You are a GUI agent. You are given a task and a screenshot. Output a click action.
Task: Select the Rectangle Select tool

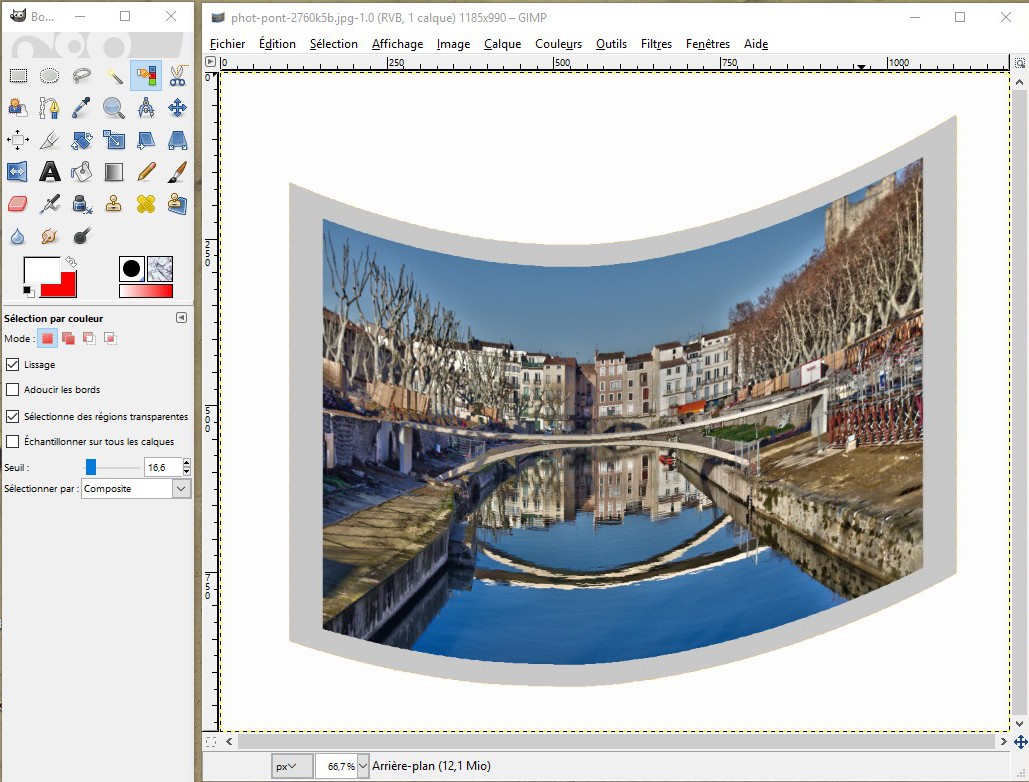(x=18, y=76)
